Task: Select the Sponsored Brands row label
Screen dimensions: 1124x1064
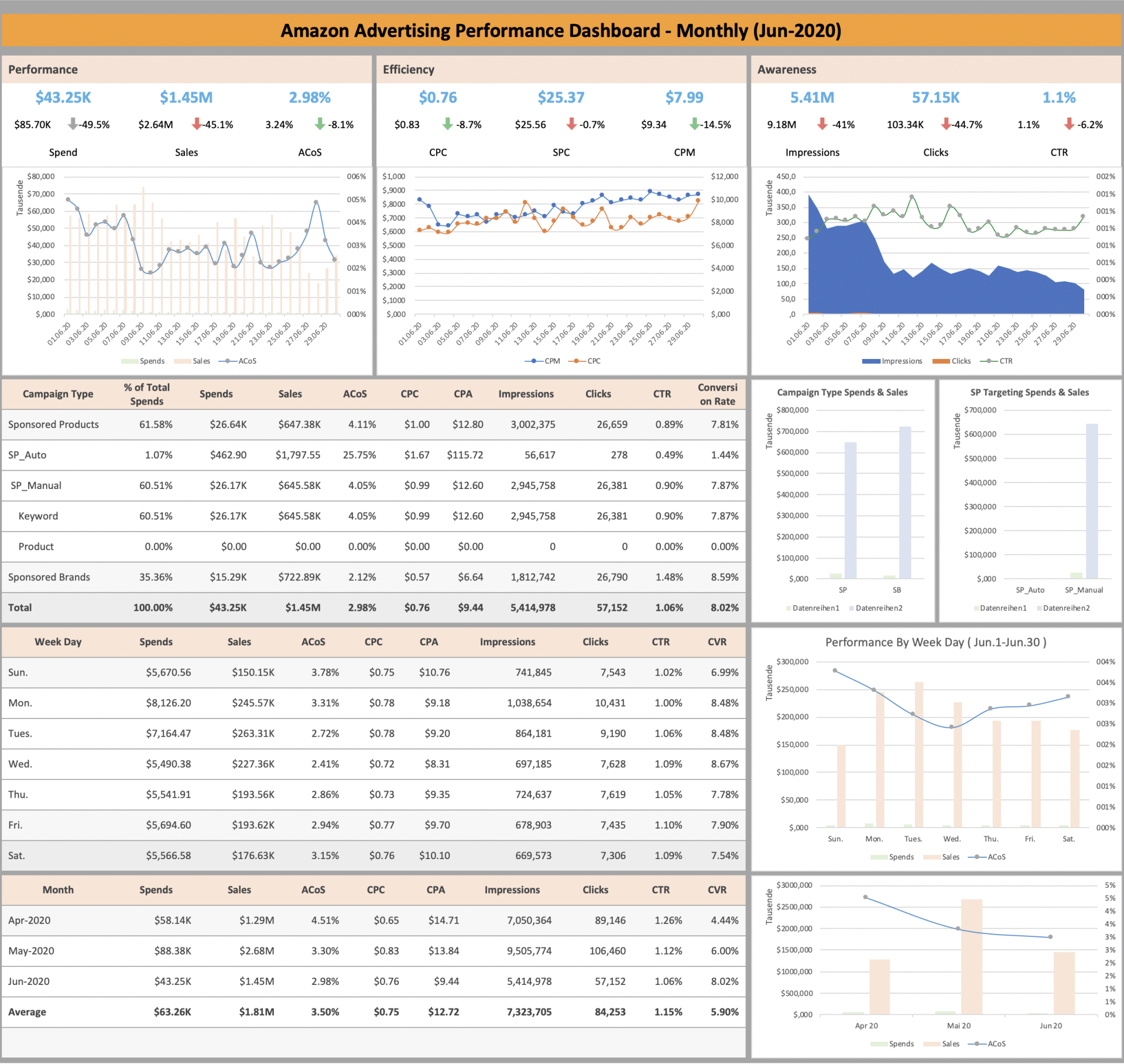Action: tap(49, 577)
